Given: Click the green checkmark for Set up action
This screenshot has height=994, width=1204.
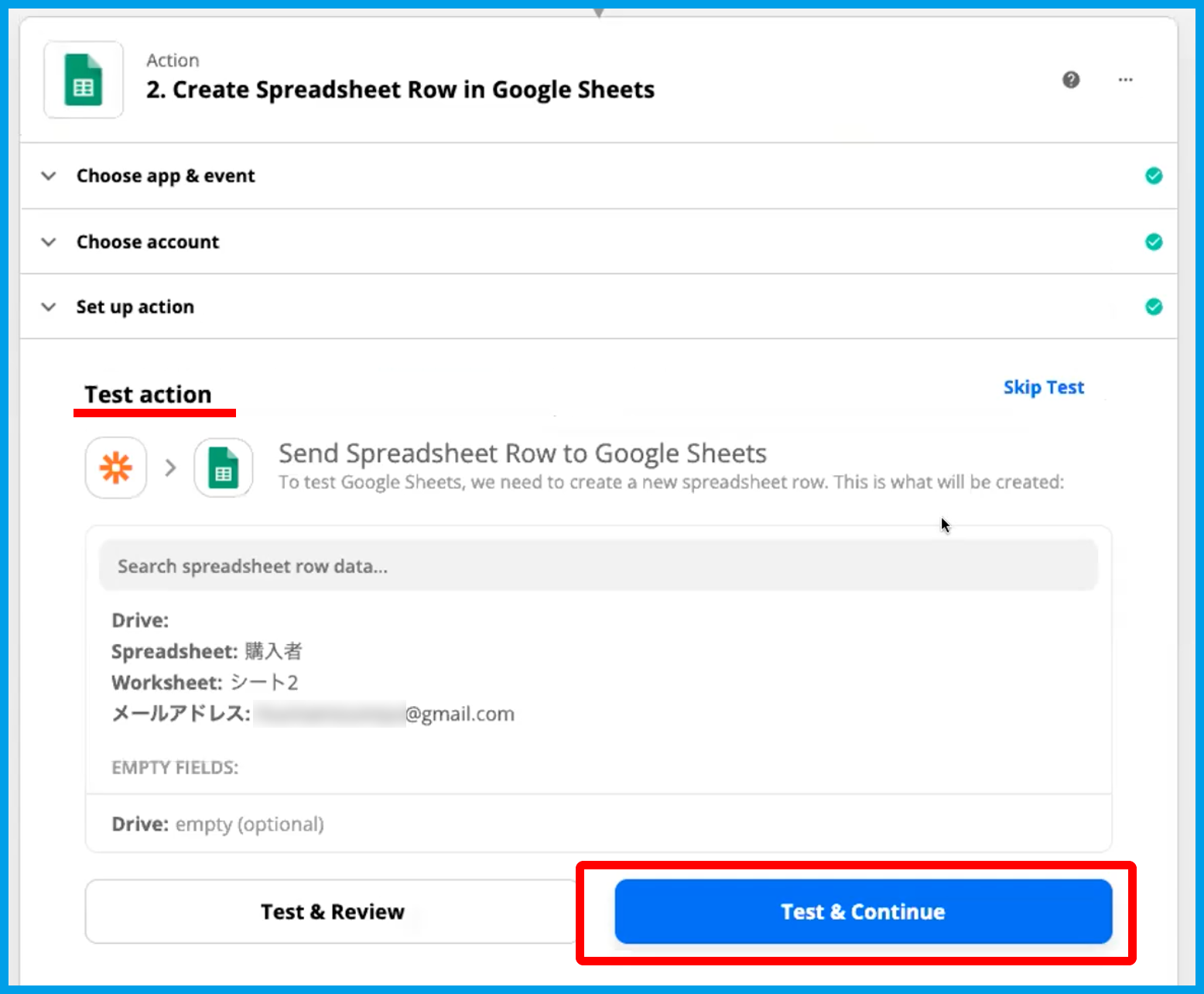Looking at the screenshot, I should pos(1153,307).
